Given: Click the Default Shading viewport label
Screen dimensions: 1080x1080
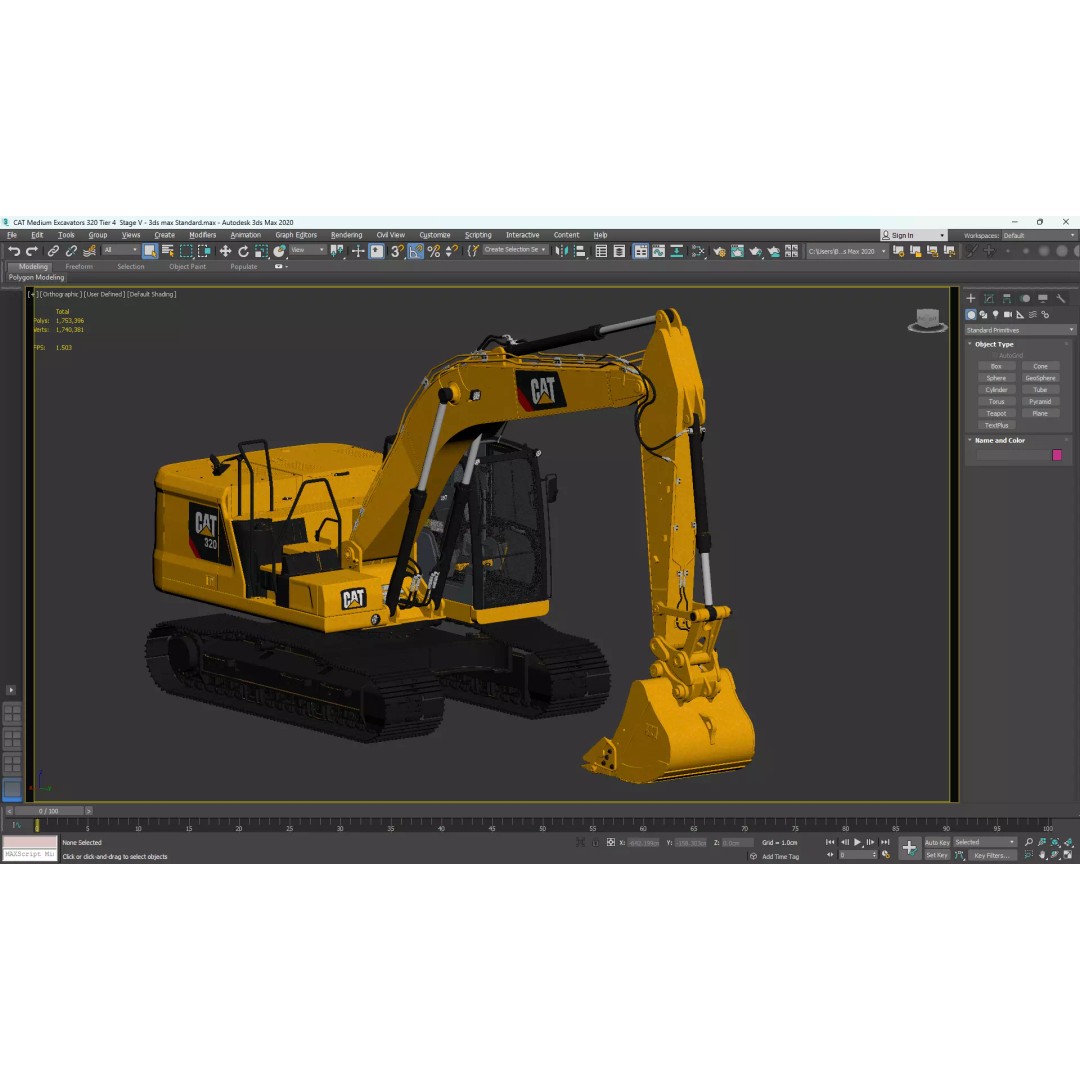Looking at the screenshot, I should (152, 294).
